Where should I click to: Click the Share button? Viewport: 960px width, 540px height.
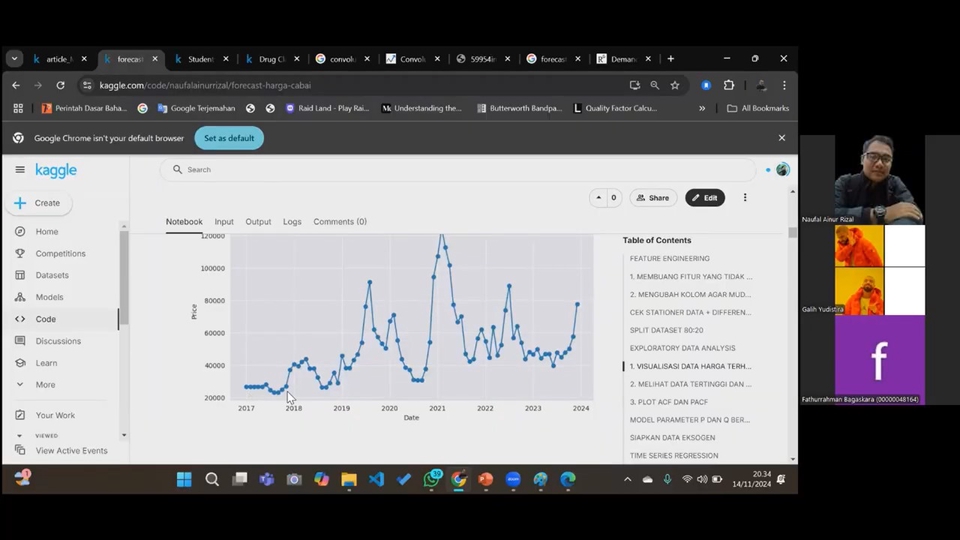653,198
